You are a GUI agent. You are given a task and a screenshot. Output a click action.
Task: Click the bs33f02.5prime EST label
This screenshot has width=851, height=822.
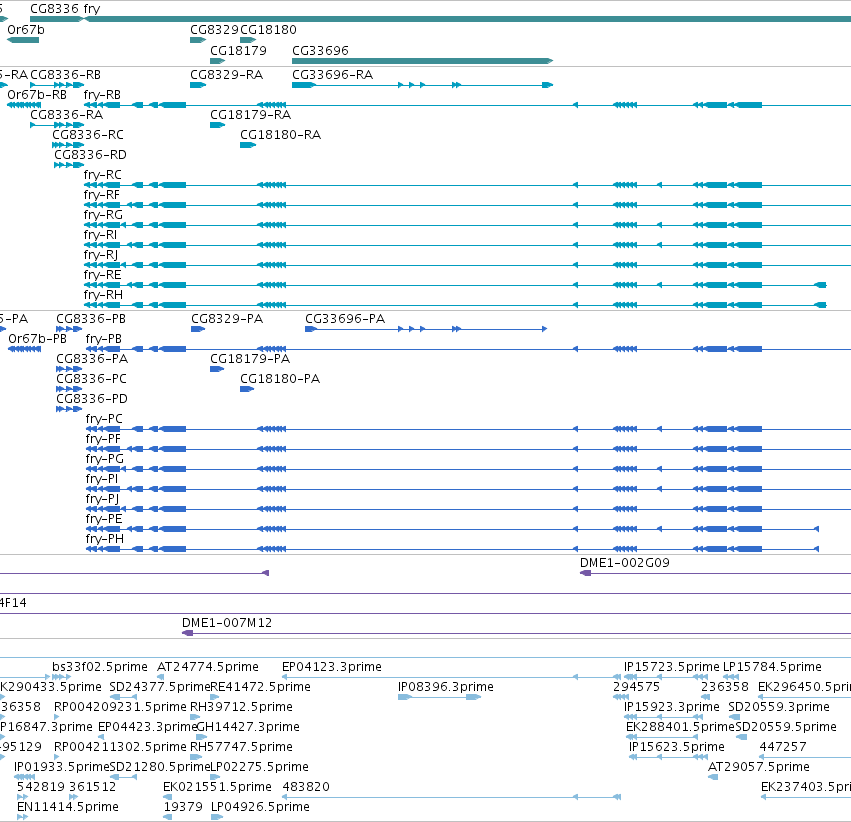click(100, 667)
